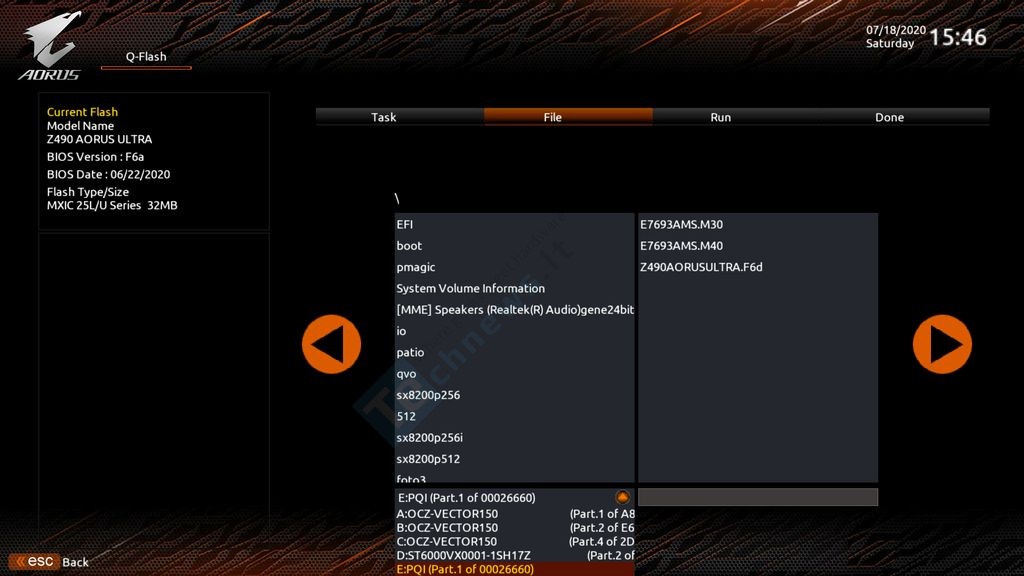Screen dimensions: 1024x576
Task: Click the orange left arrow button
Action: [x=331, y=344]
